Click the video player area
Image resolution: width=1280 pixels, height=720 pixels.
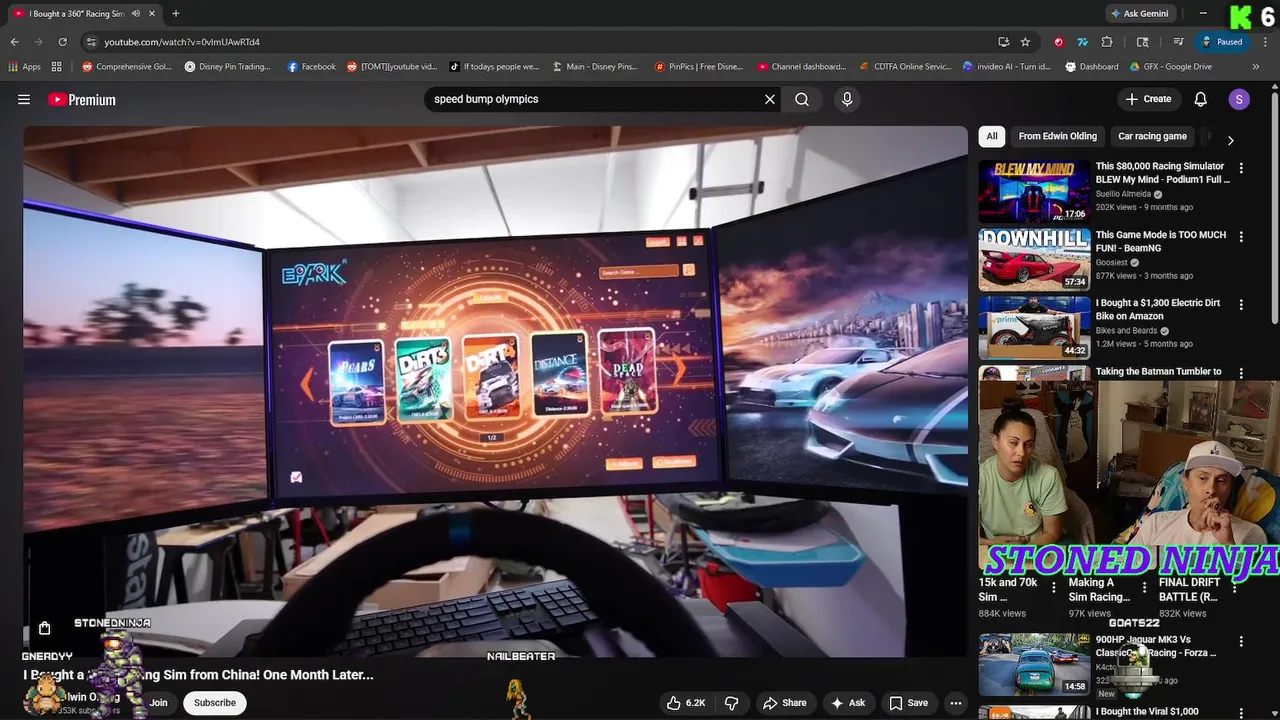tap(495, 391)
